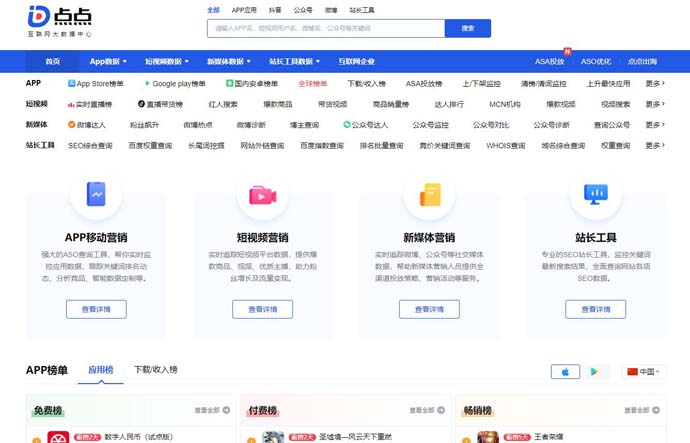Open 视频搜索 link
The height and width of the screenshot is (443, 690).
(616, 104)
